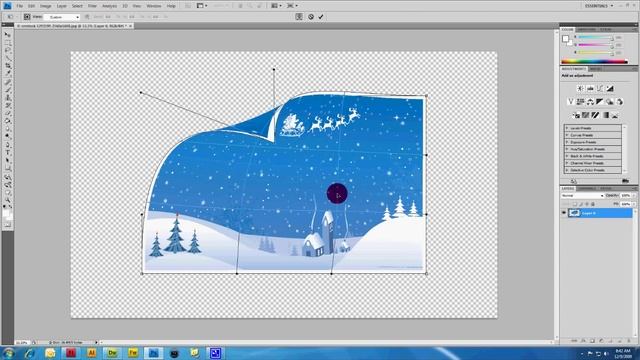The image size is (640, 360).
Task: Expand the Hue/Saturation Presets list
Action: tap(567, 149)
